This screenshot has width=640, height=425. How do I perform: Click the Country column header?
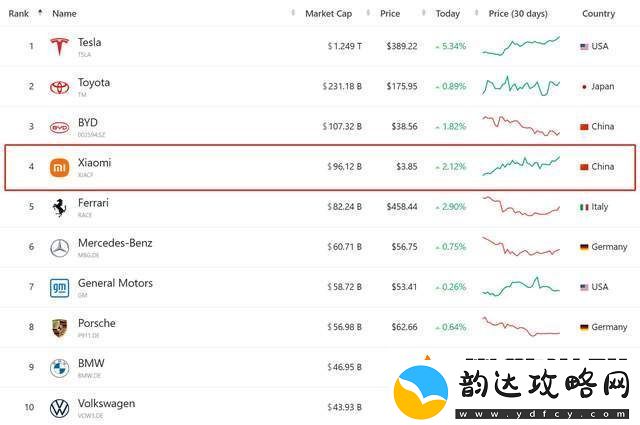tap(598, 13)
